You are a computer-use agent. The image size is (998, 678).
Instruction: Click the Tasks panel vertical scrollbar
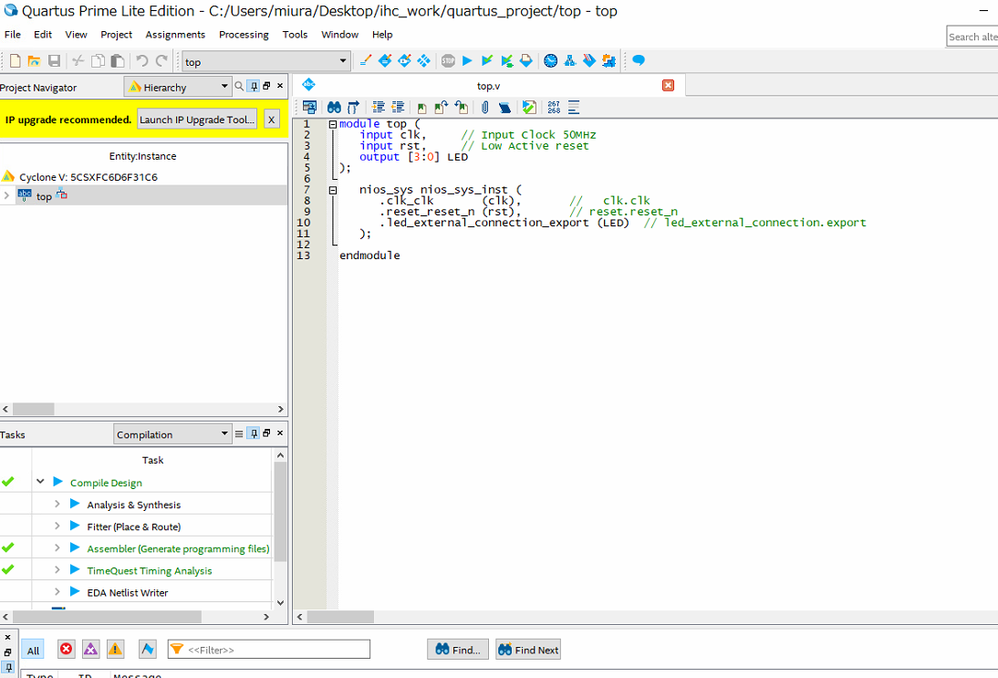(280, 510)
